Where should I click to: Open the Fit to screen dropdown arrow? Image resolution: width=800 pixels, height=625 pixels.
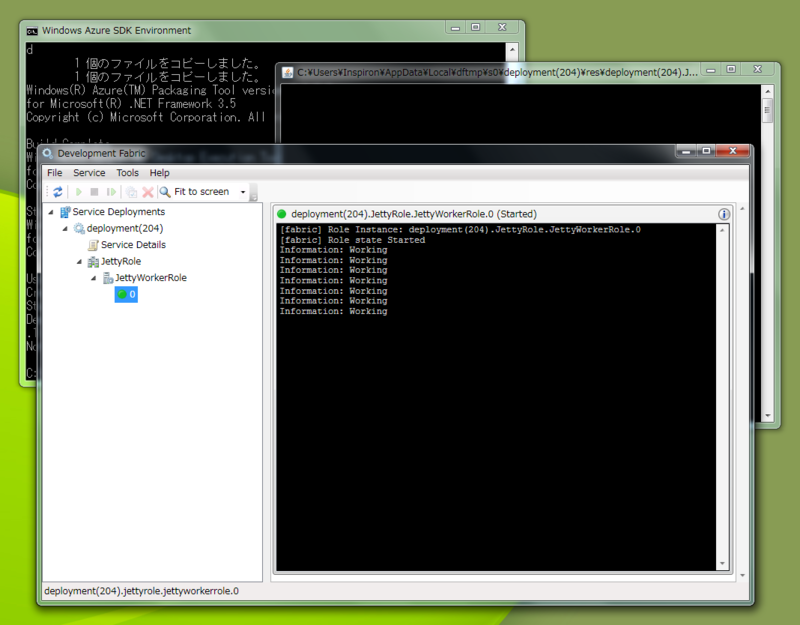(243, 192)
